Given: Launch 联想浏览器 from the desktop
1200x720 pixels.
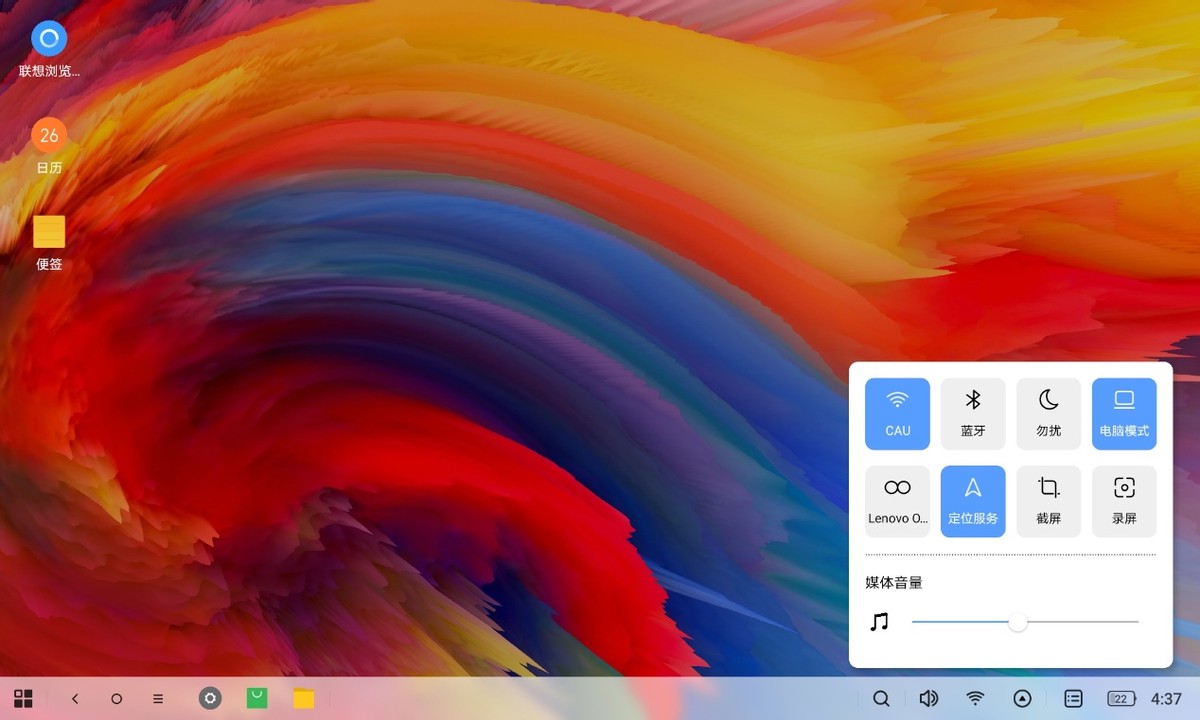Looking at the screenshot, I should [x=49, y=37].
